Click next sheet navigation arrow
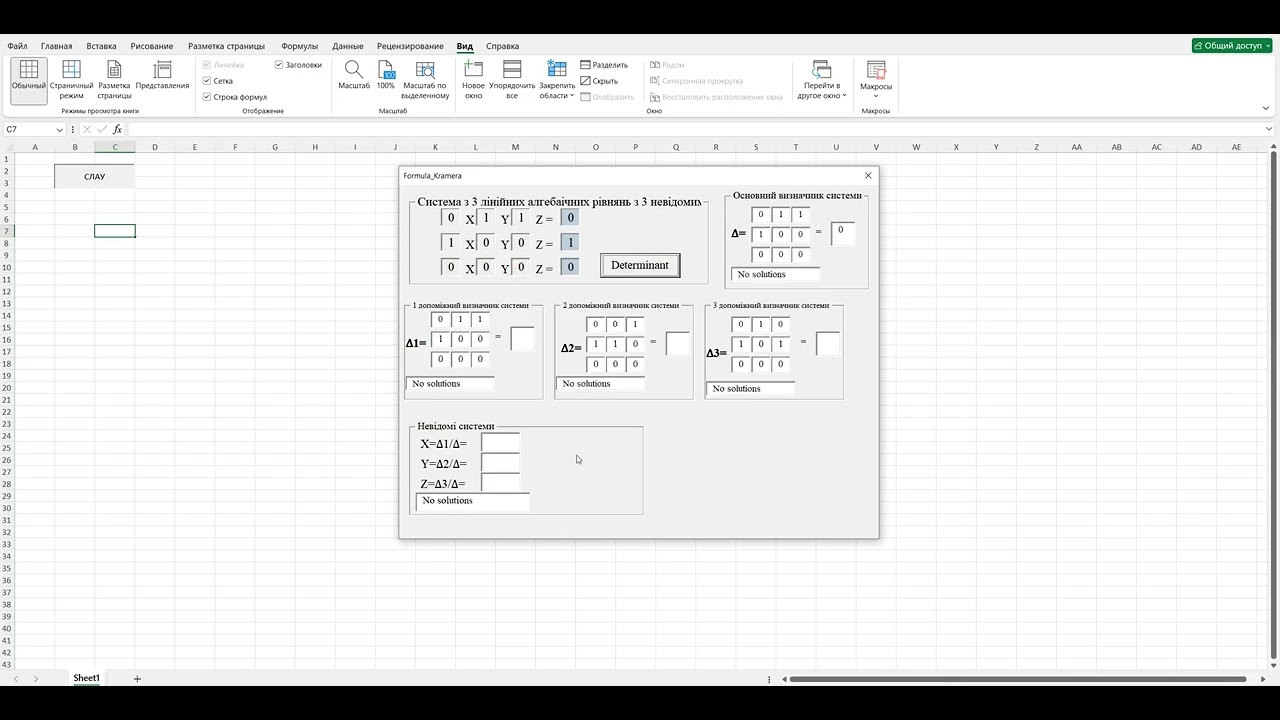 [36, 679]
